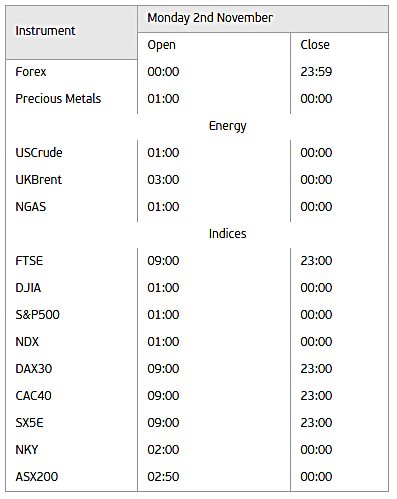Viewport: 397px width, 499px height.
Task: Select the Monday 2nd November header
Action: [x=210, y=18]
